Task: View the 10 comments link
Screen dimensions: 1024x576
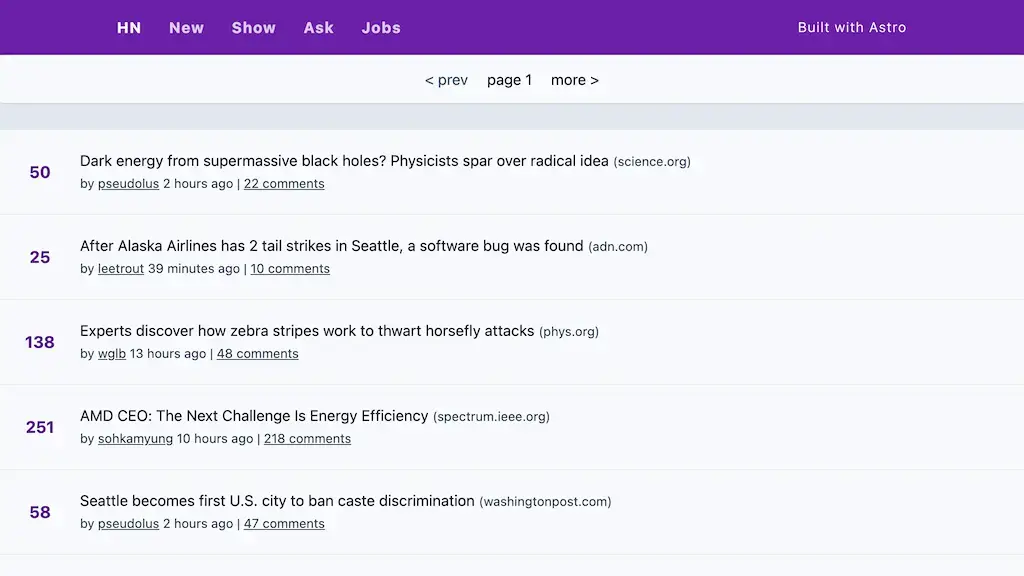Action: [x=290, y=269]
